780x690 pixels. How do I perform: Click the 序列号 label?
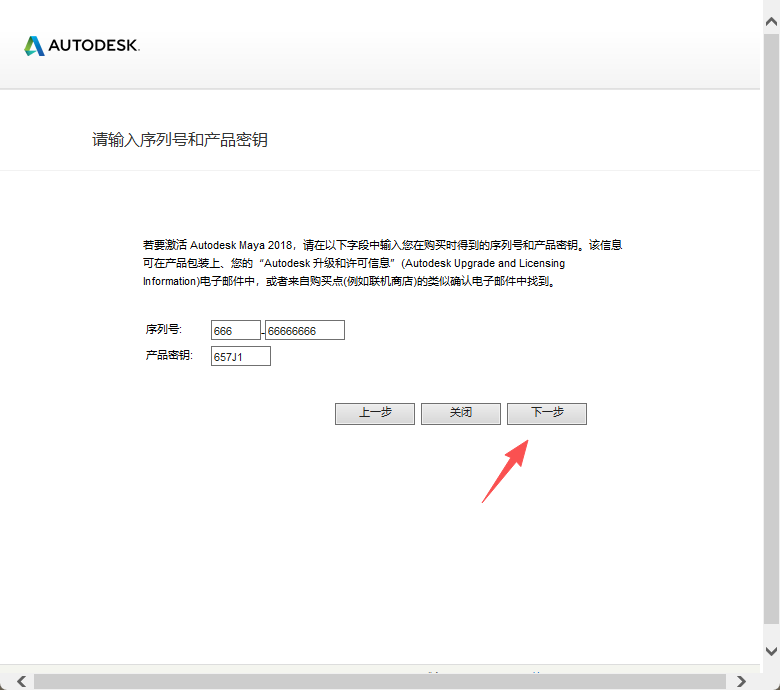tap(164, 329)
